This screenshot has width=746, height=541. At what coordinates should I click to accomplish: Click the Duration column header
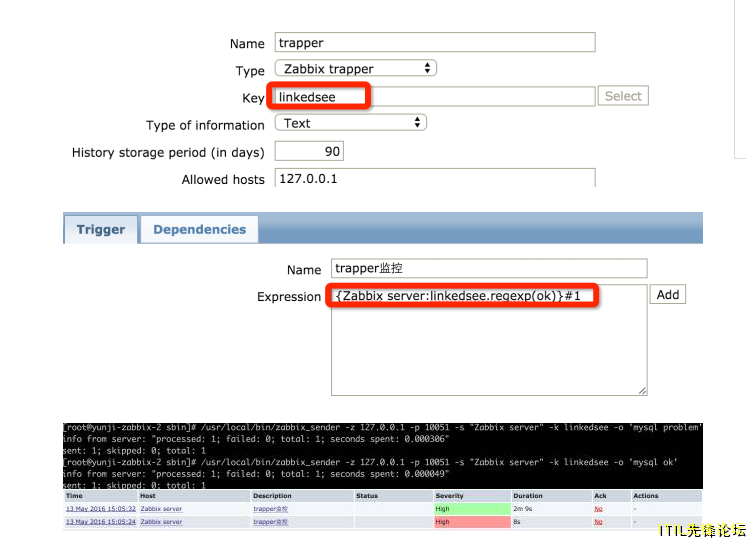[x=528, y=496]
